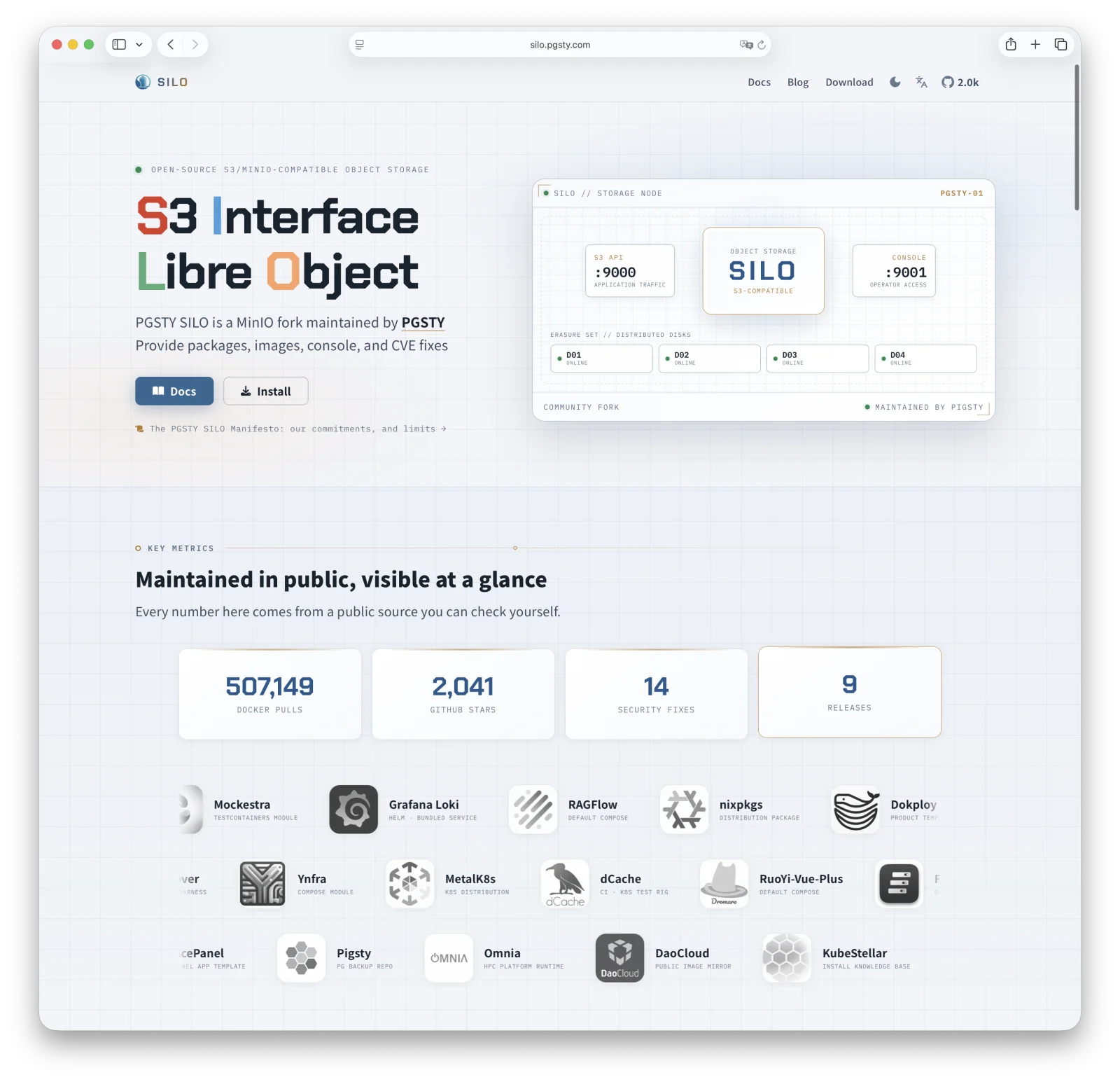Click the PGSTY-01 node label
The height and width of the screenshot is (1082, 1120).
961,193
